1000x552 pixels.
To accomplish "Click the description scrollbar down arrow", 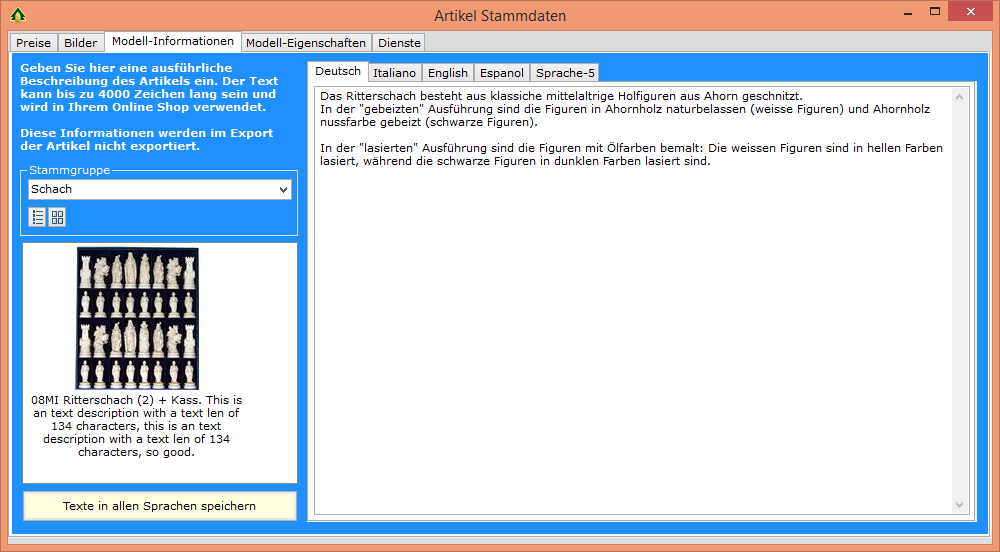I will tap(960, 505).
